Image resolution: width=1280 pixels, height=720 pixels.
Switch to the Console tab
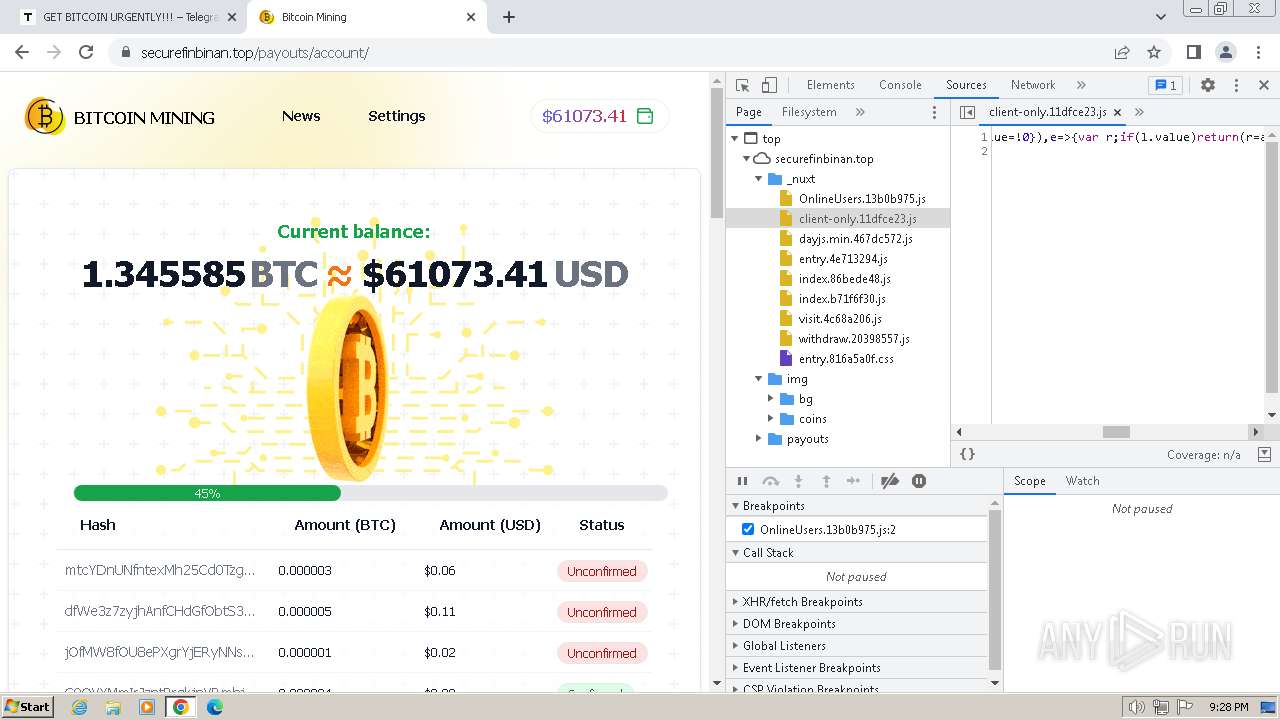[900, 85]
